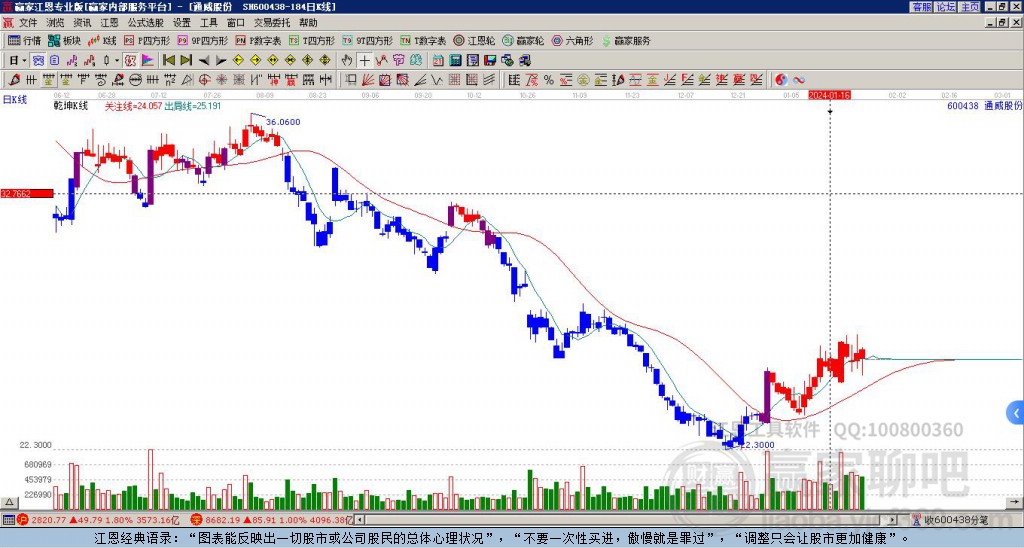Click the 600438 通威股份 stock label

click(x=984, y=106)
